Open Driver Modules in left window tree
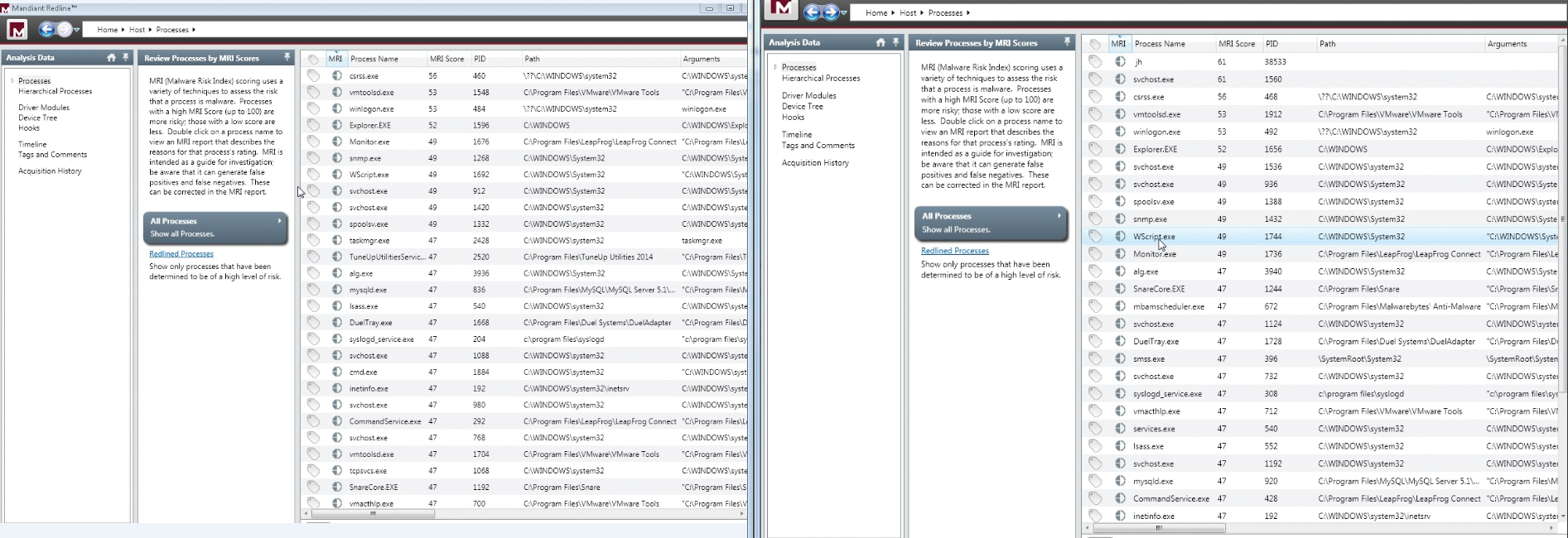This screenshot has height=538, width=1568. pos(44,108)
